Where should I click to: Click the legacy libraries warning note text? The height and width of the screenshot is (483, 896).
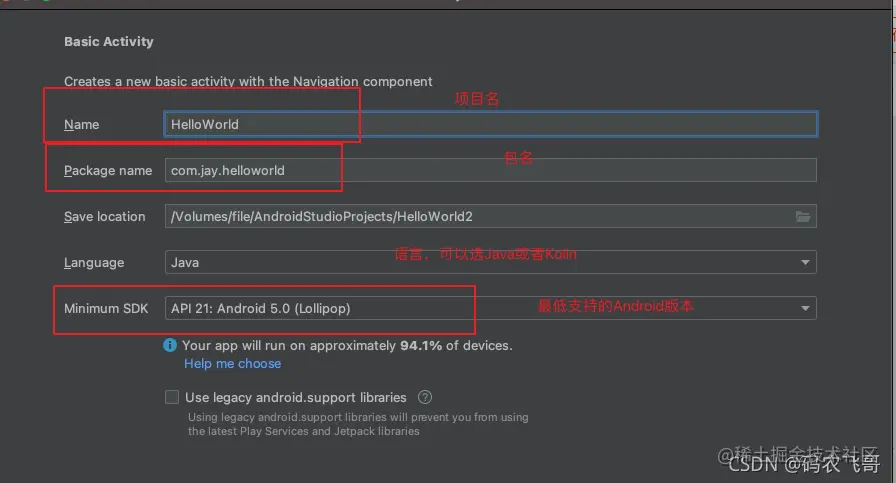tap(358, 424)
